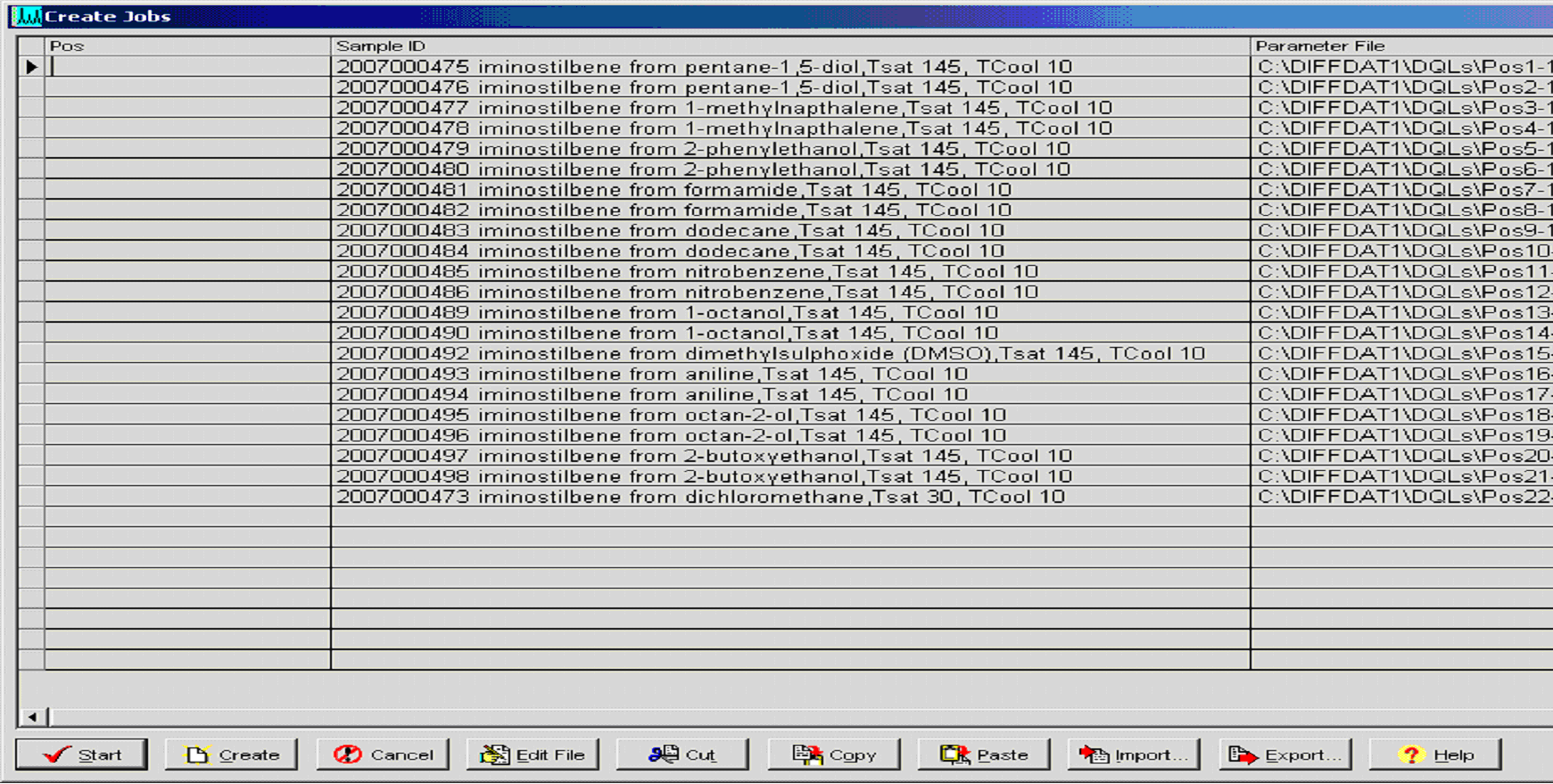Click the Start button
Viewport: 1553px width, 784px height.
coord(81,755)
